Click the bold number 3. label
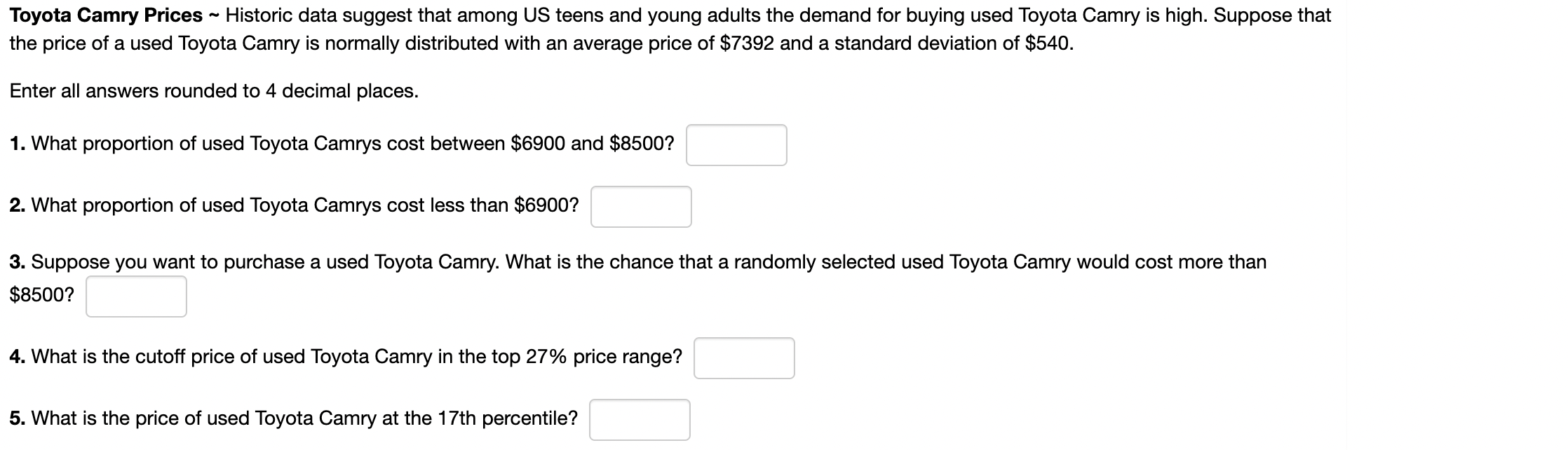 point(18,262)
